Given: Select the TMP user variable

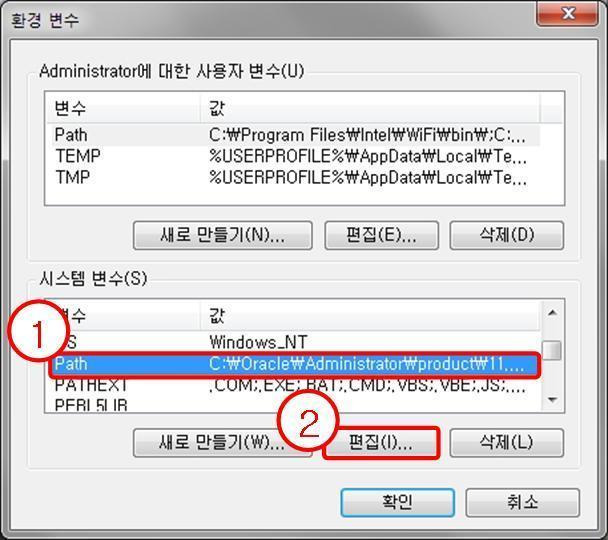Looking at the screenshot, I should (x=296, y=178).
